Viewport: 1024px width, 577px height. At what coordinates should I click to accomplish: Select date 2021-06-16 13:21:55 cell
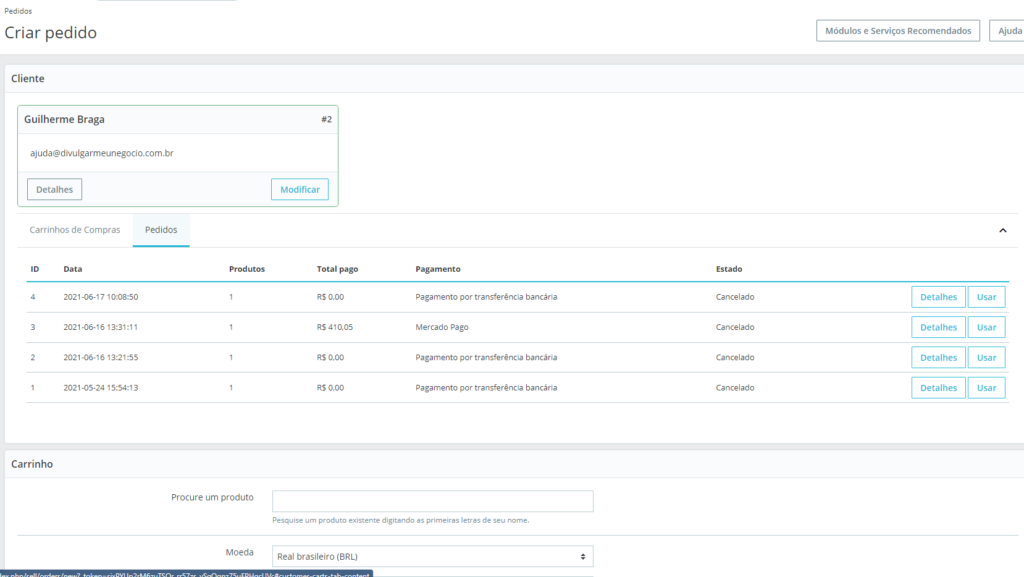coord(101,358)
